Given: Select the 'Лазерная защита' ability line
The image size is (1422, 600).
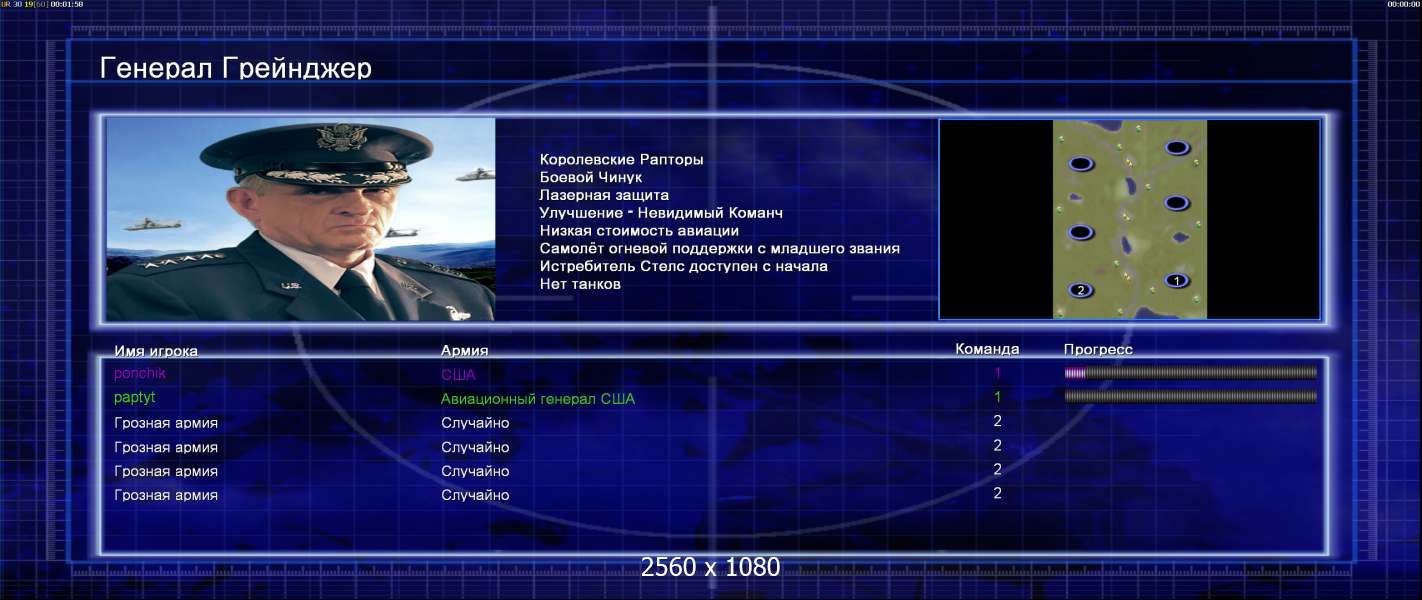Looking at the screenshot, I should pyautogui.click(x=604, y=195).
